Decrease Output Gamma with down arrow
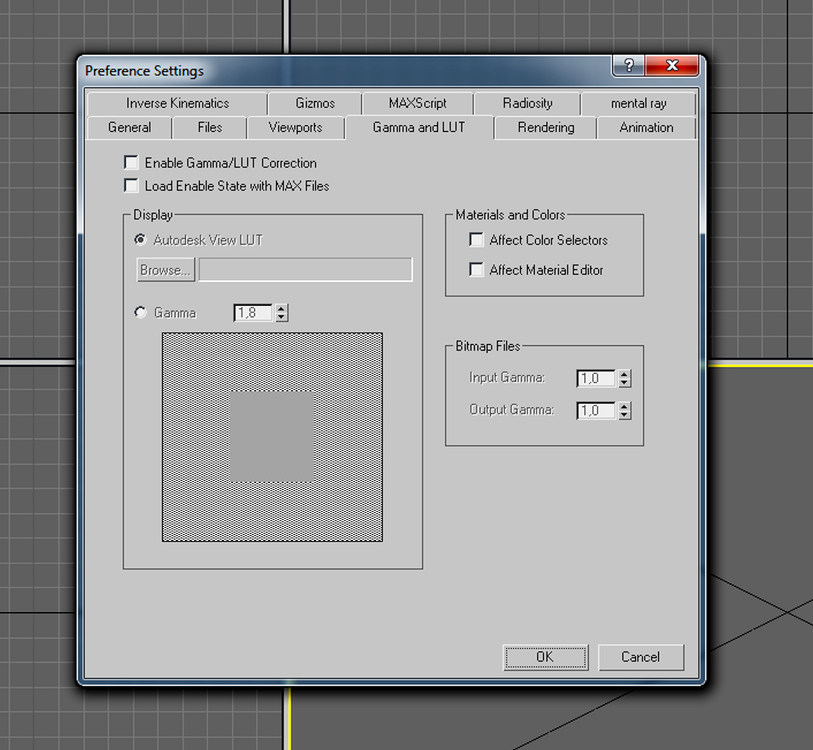This screenshot has width=813, height=750. click(x=624, y=415)
